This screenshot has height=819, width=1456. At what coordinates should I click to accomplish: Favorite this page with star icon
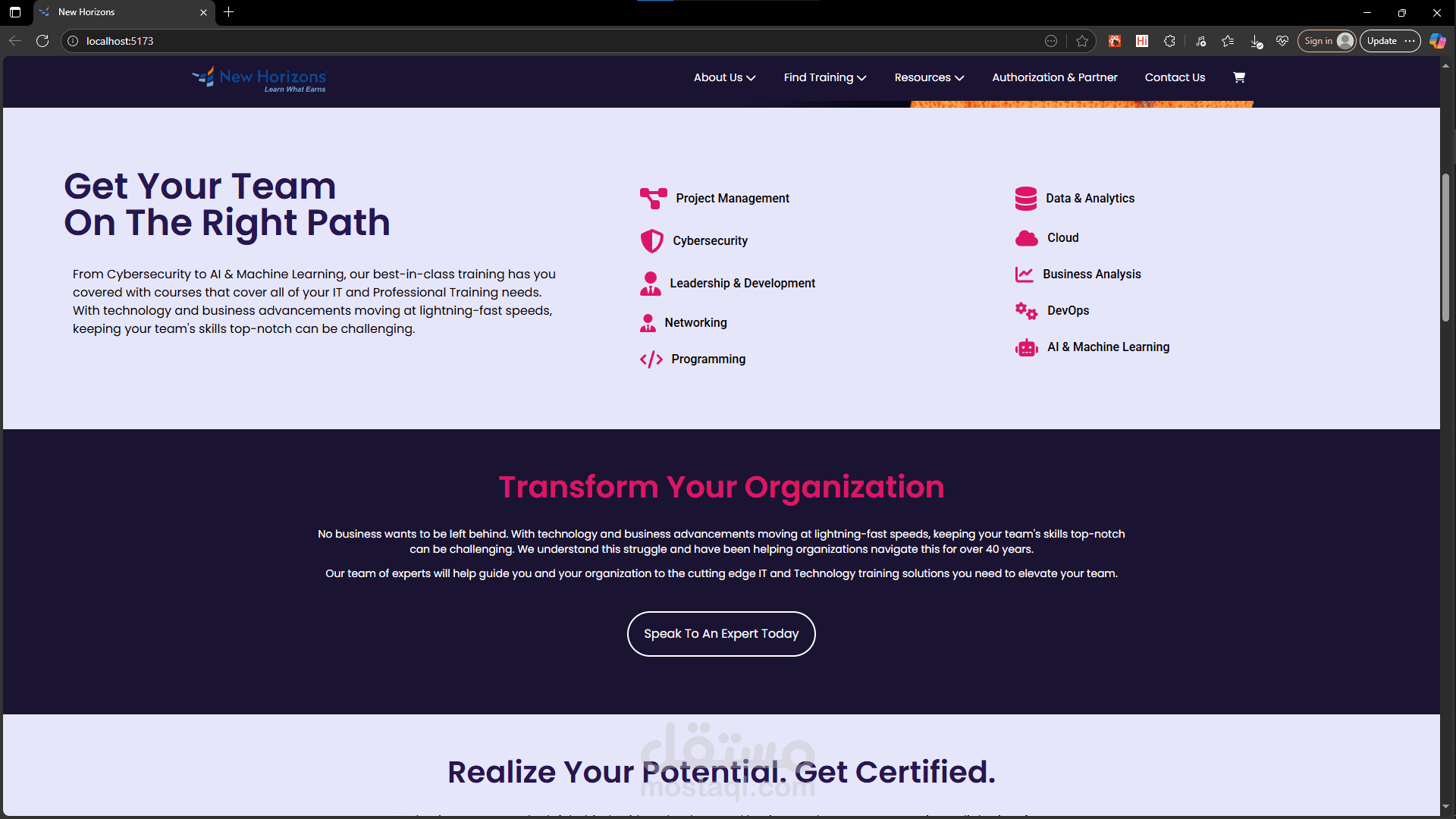tap(1081, 41)
